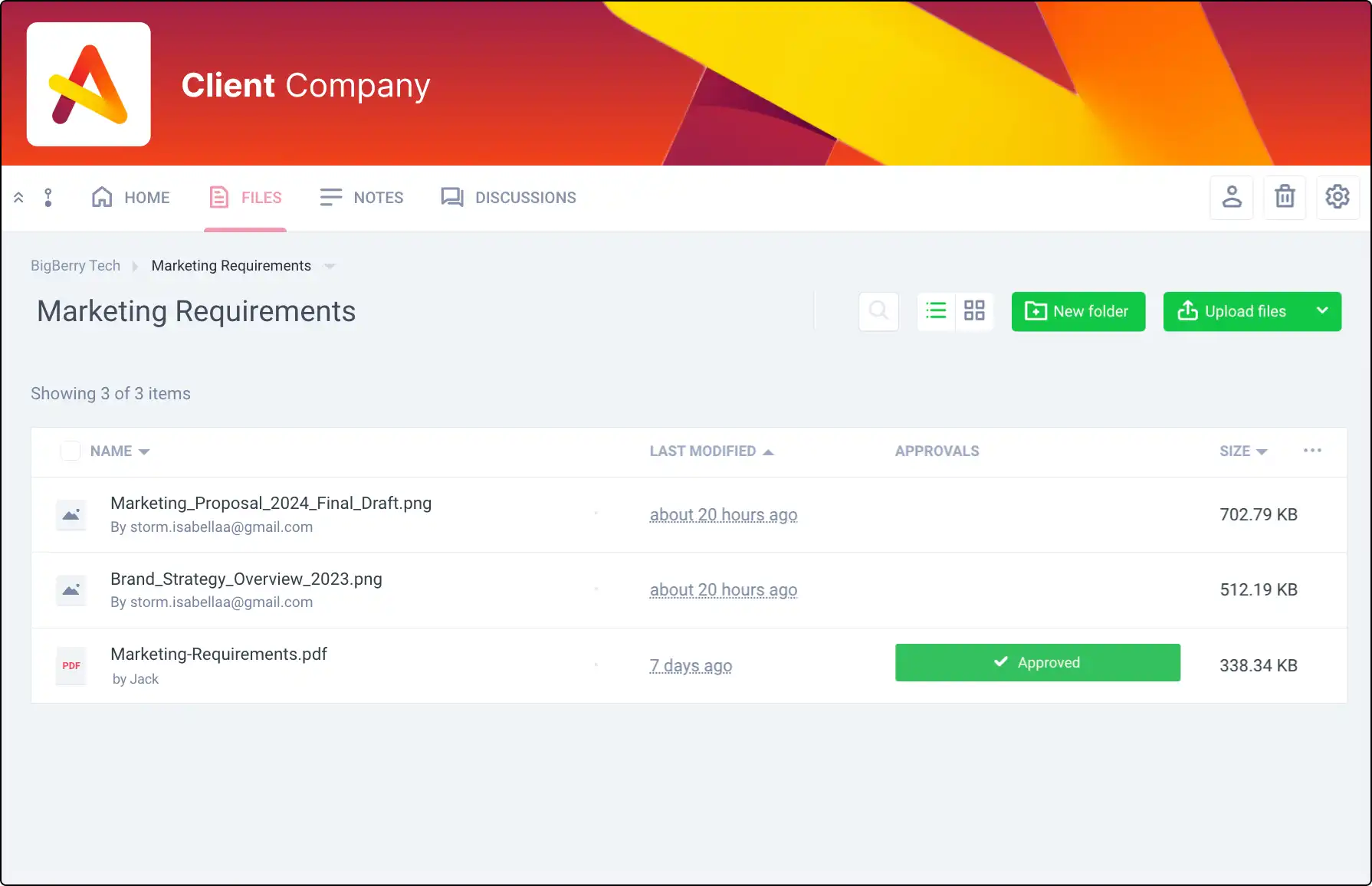
Task: Open the settings gear icon
Action: (1338, 198)
